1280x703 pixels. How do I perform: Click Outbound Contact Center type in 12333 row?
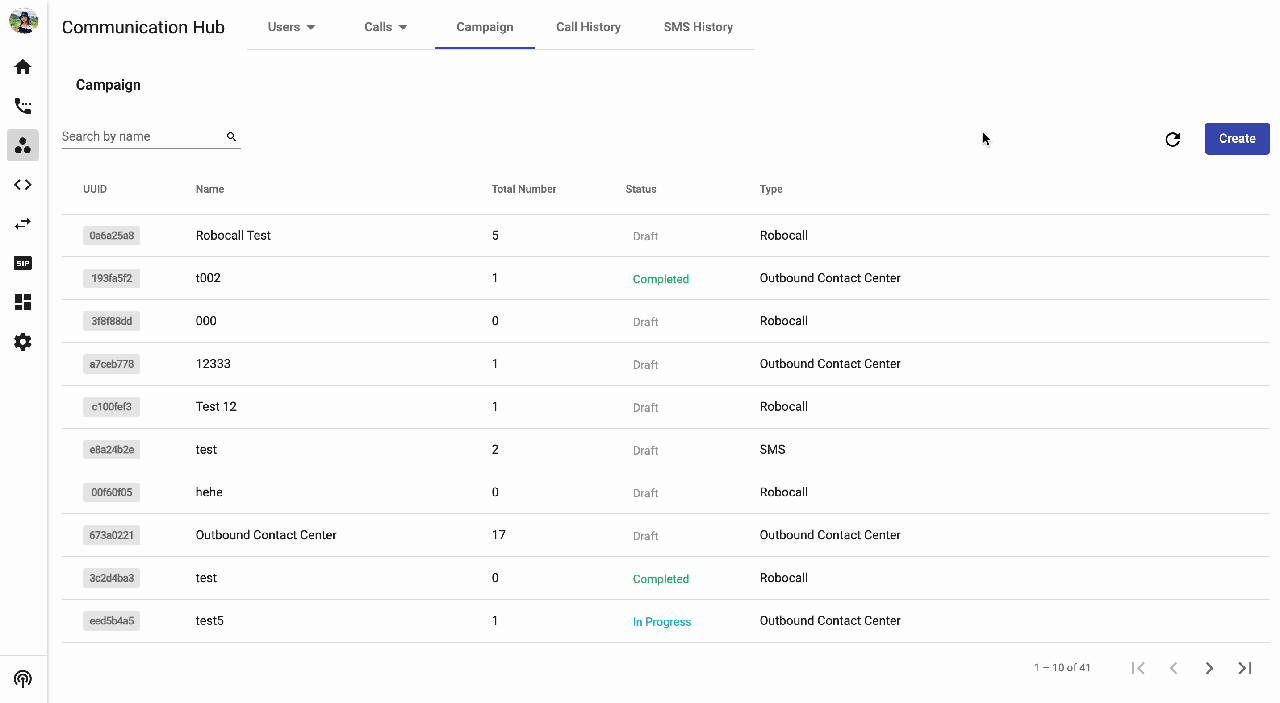[x=830, y=364]
